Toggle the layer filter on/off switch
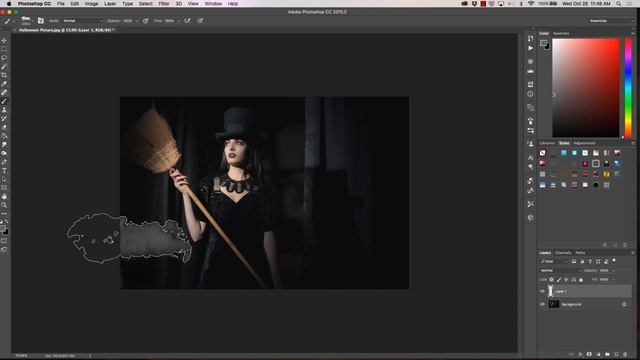 [614, 260]
